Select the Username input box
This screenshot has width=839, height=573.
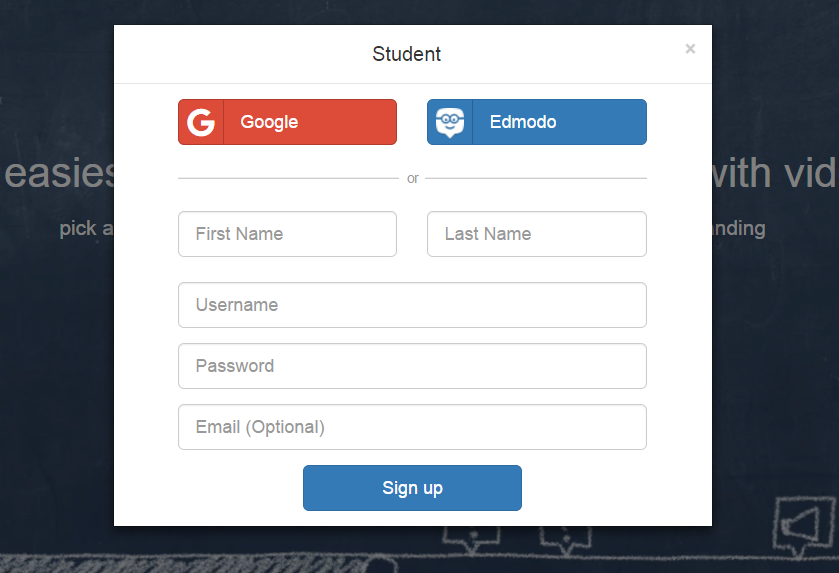412,305
